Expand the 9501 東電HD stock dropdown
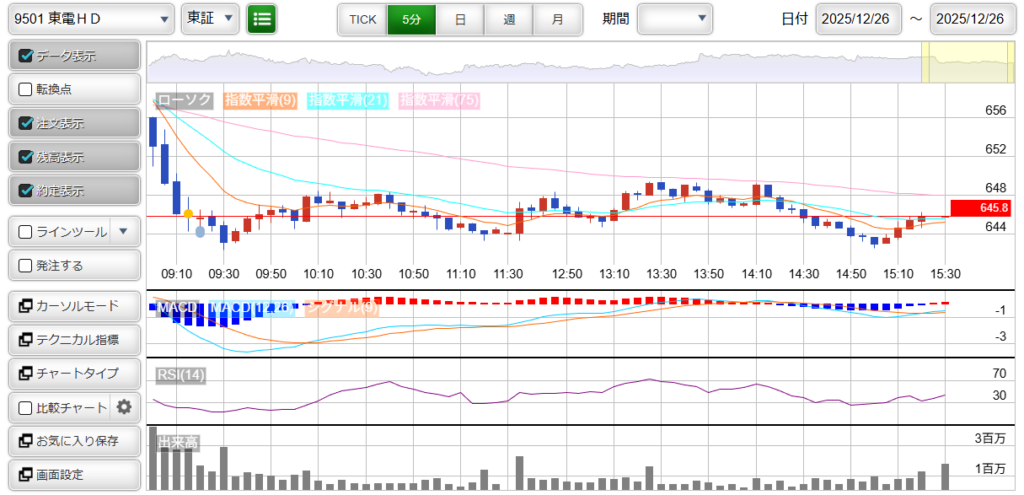The width and height of the screenshot is (1024, 495). coord(91,18)
